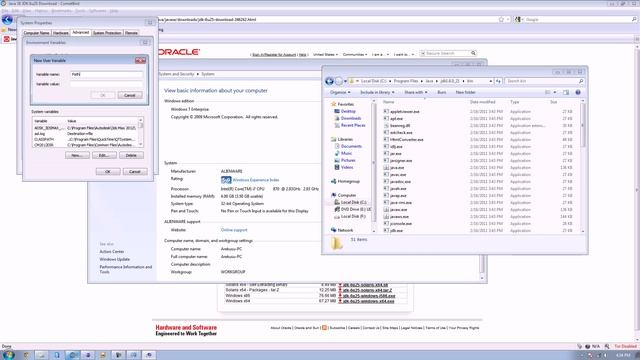Click the Burn toolbar item in Explorer
This screenshot has width=640, height=360.
(442, 93)
